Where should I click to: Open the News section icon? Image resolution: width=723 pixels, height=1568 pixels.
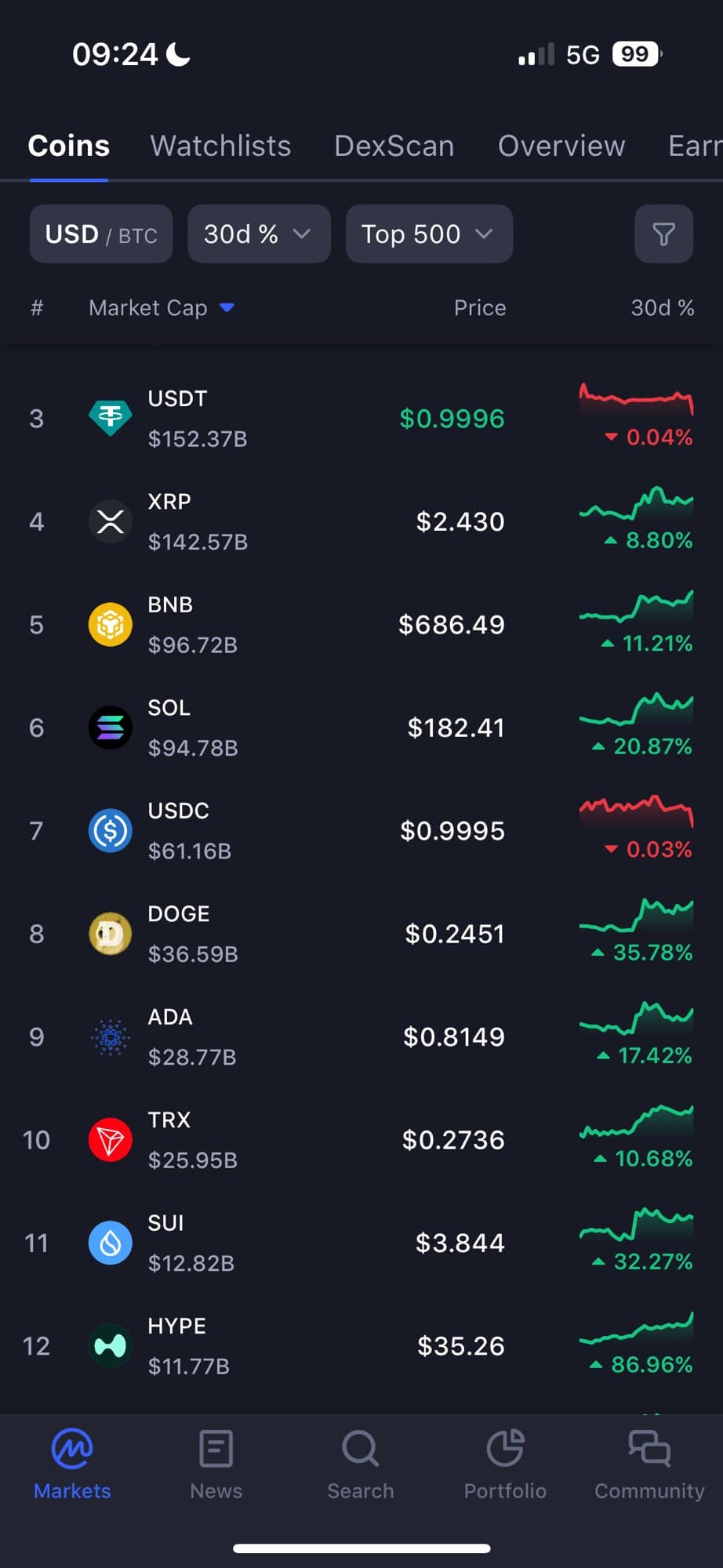point(216,1449)
